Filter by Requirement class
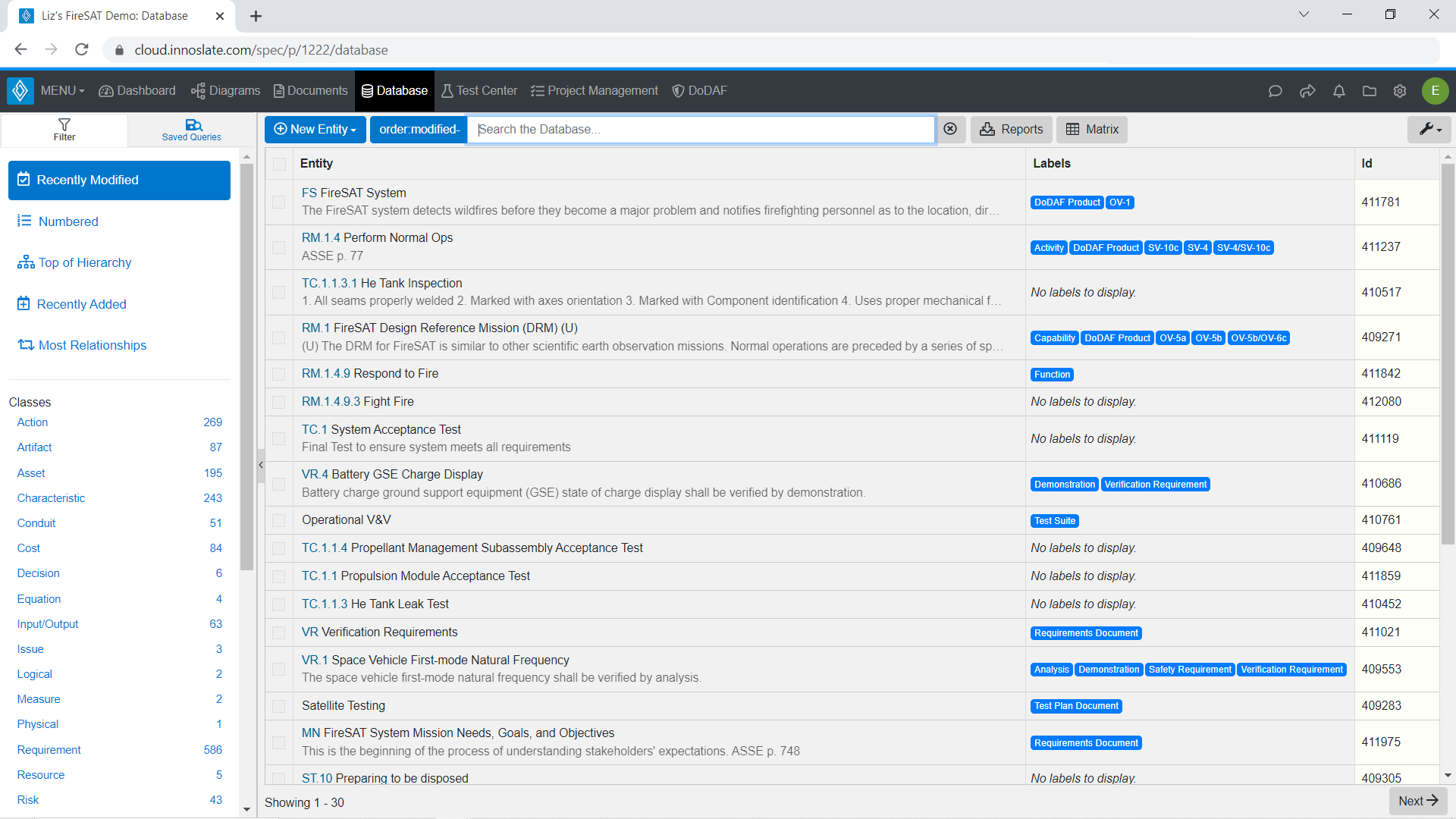1456x819 pixels. click(49, 750)
